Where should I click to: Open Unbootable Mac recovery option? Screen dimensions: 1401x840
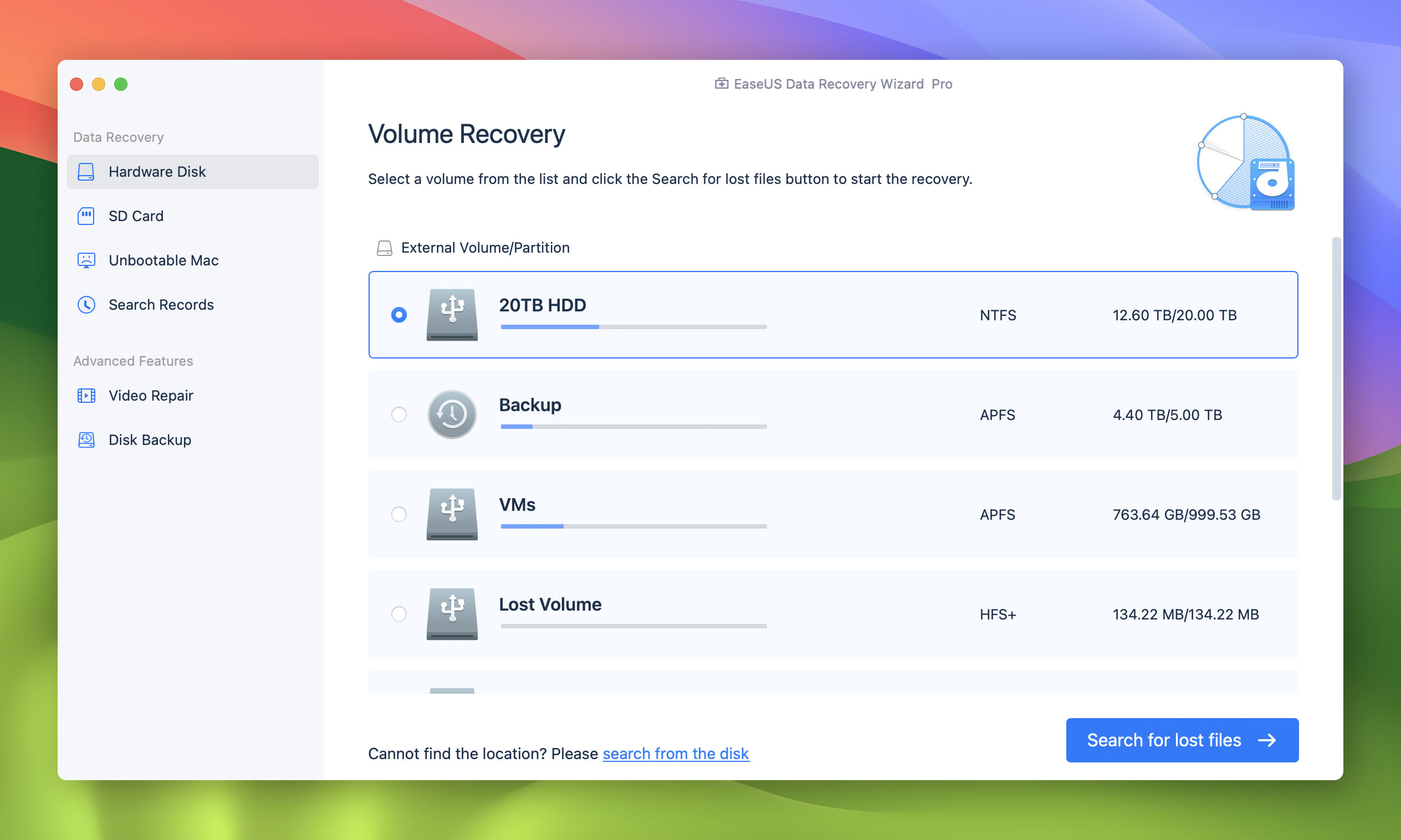tap(163, 260)
